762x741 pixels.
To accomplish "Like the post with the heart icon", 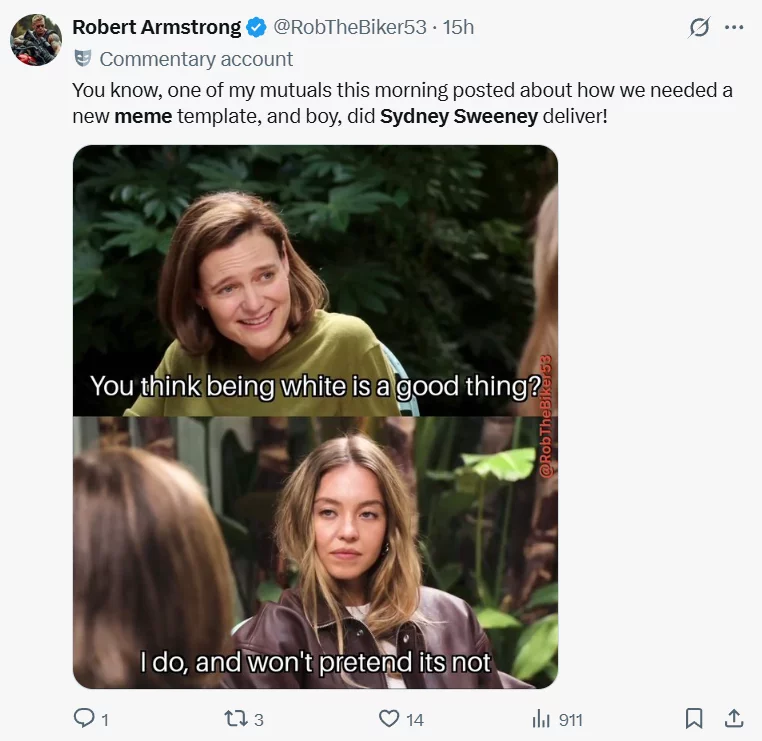I will tap(389, 718).
